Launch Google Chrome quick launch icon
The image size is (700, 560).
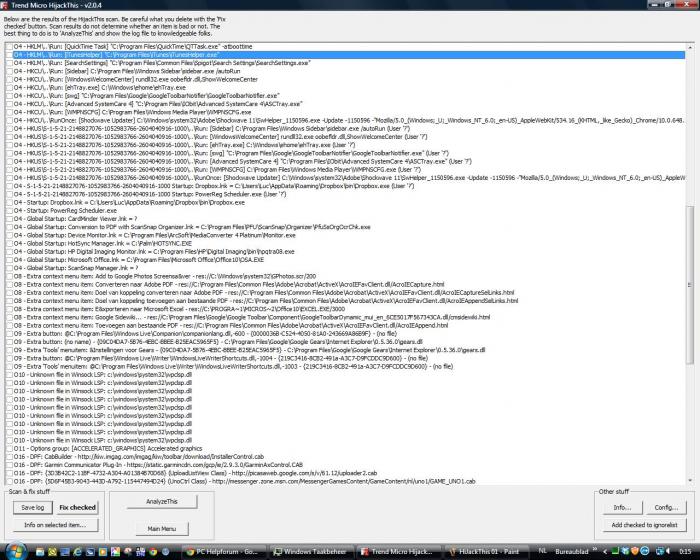(x=153, y=552)
